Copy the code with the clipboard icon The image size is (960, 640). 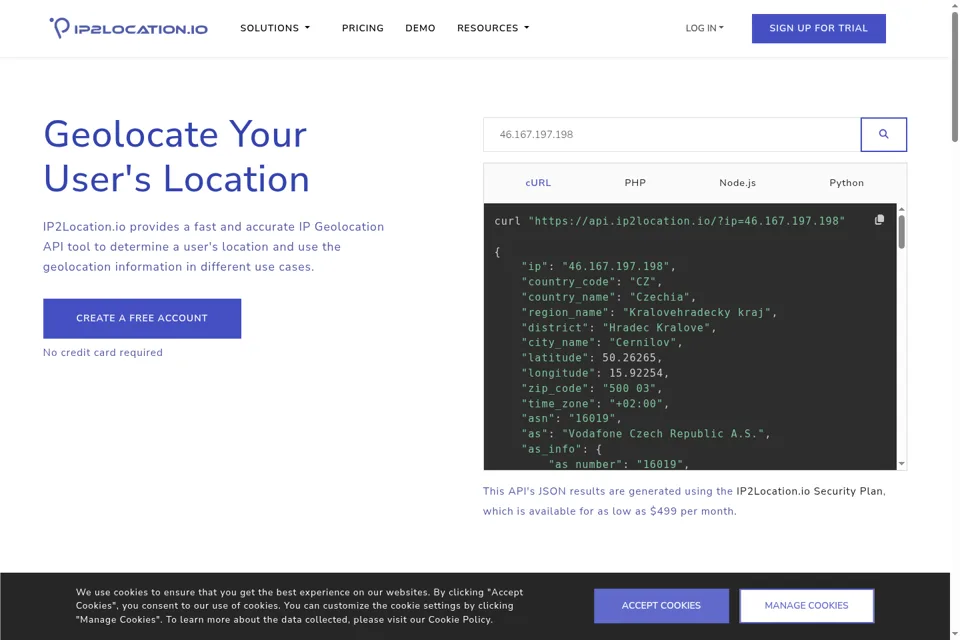pos(879,220)
